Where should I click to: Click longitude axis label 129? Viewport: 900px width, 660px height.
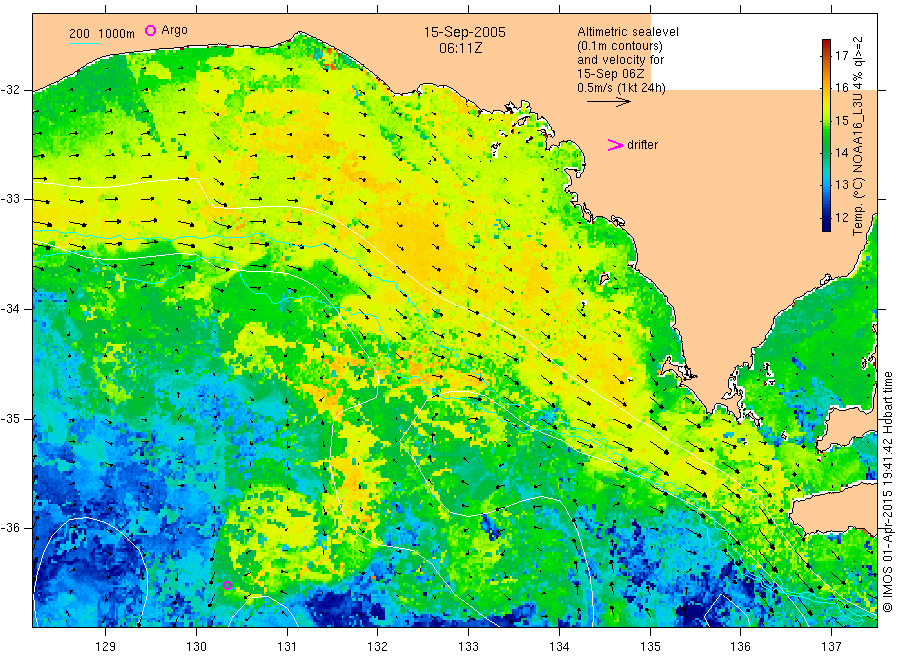(x=106, y=647)
